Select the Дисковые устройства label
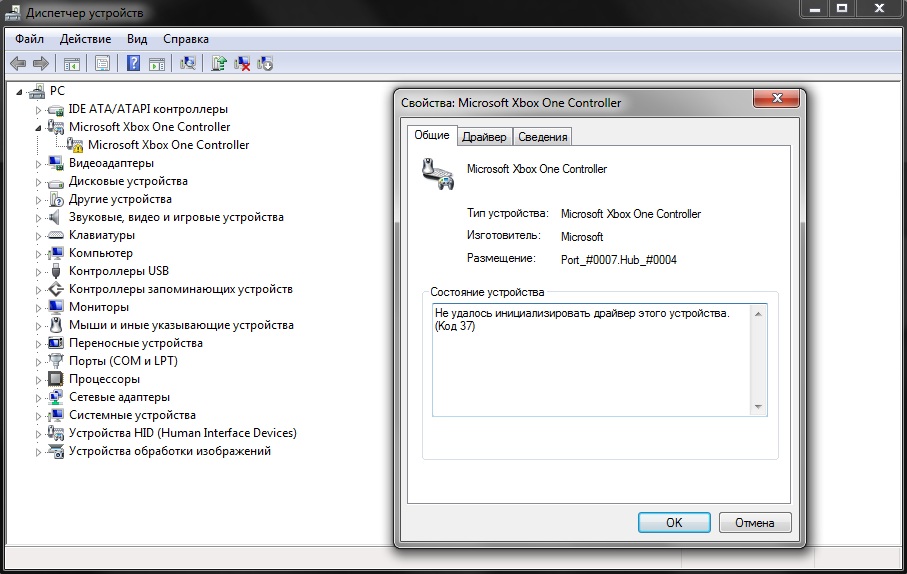 click(x=128, y=181)
